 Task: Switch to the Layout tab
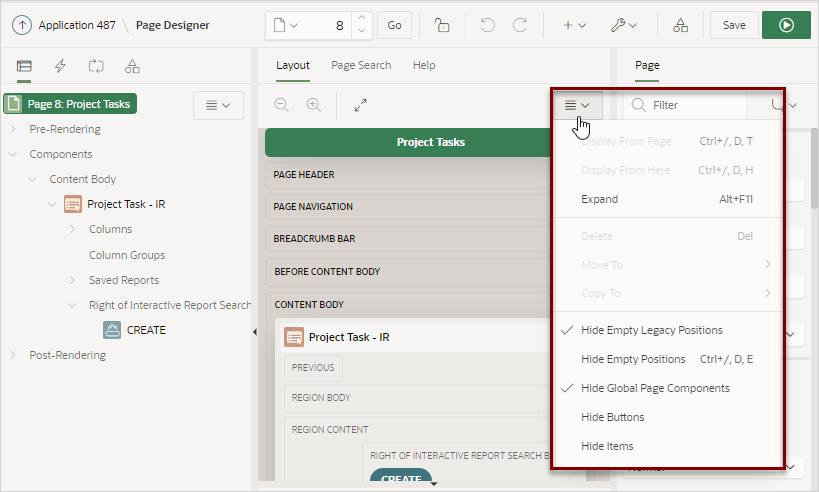click(x=292, y=65)
